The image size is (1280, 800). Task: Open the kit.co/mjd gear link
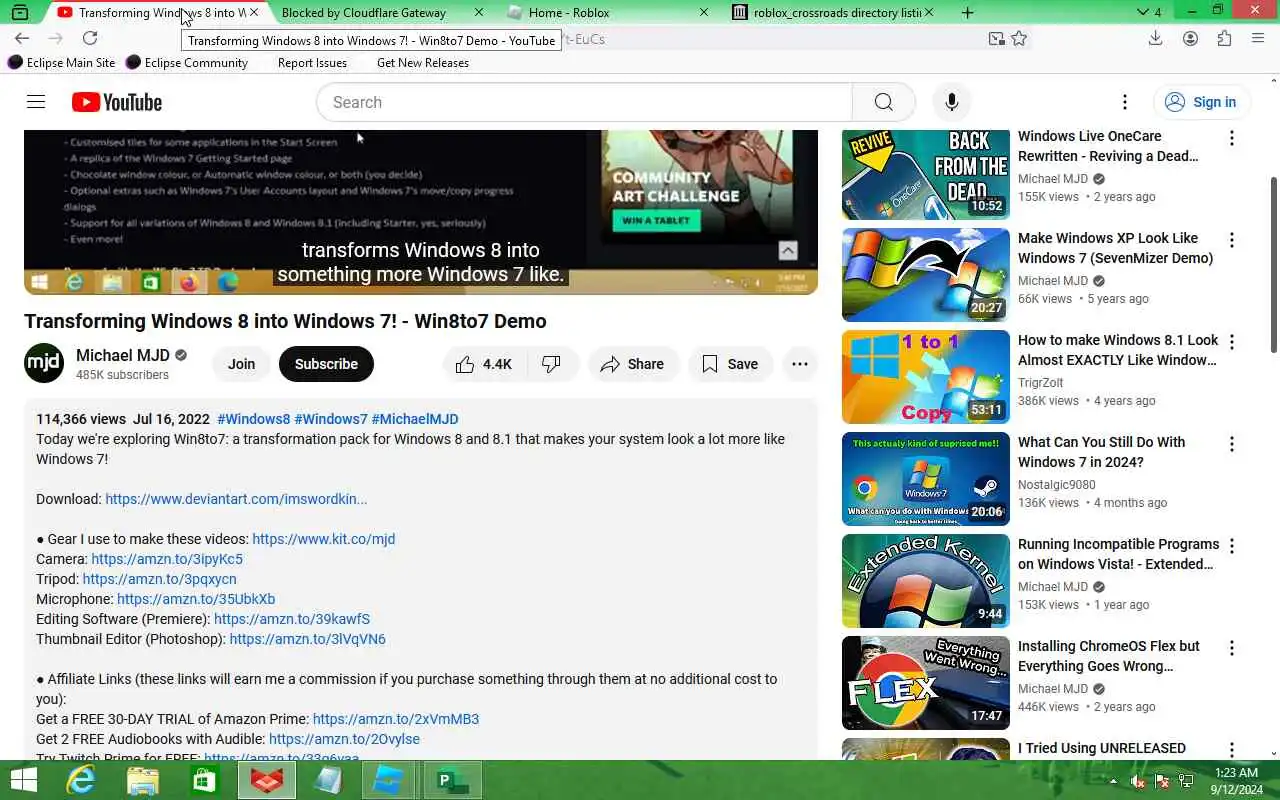tap(323, 539)
